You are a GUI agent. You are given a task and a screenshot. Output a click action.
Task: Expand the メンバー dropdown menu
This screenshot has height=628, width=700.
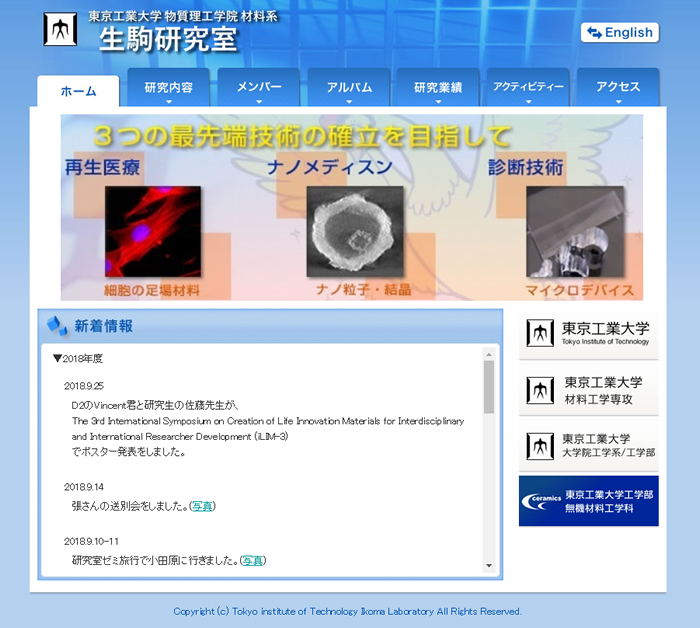click(x=258, y=88)
